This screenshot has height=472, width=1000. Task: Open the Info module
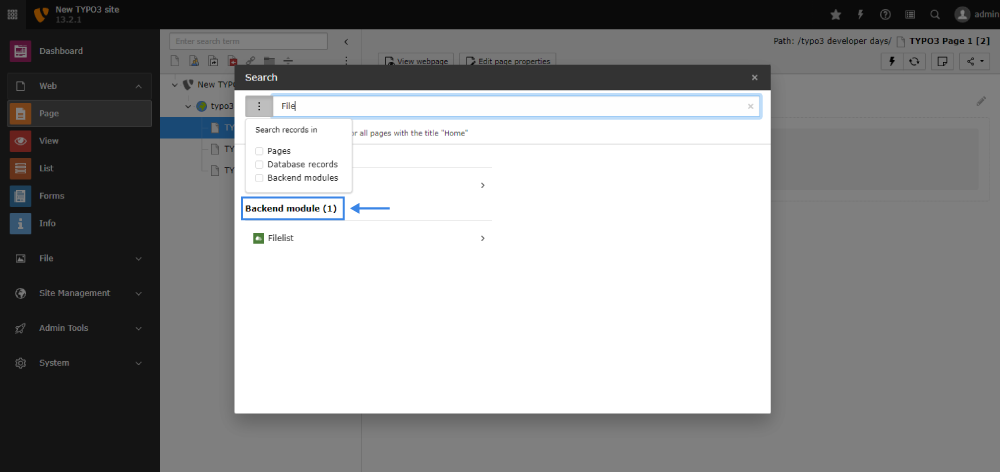[80, 223]
